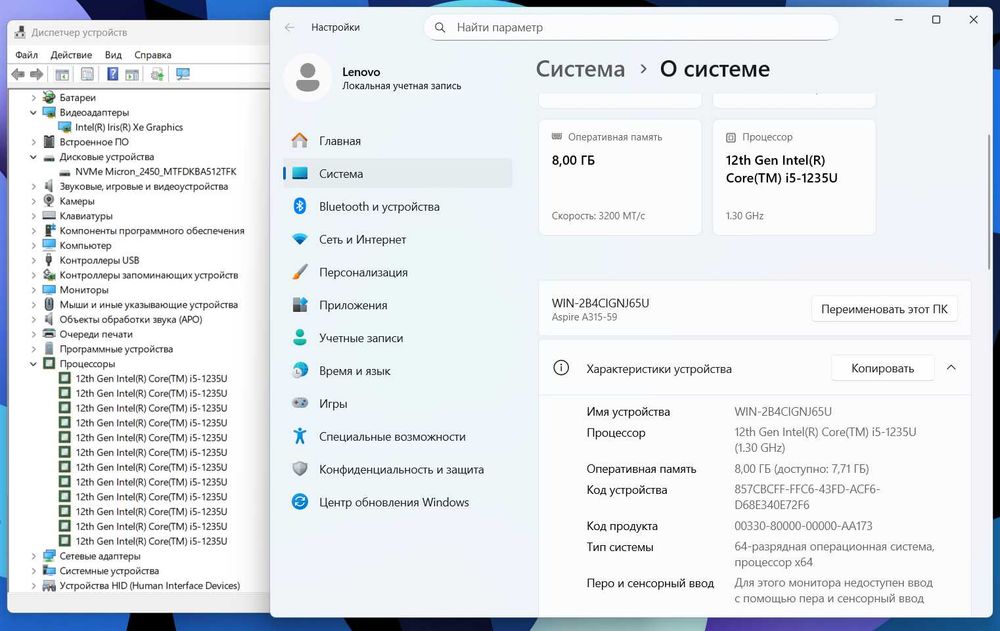Image resolution: width=1000 pixels, height=631 pixels.
Task: Click the Контроллеры USB plug icon
Action: (x=49, y=260)
